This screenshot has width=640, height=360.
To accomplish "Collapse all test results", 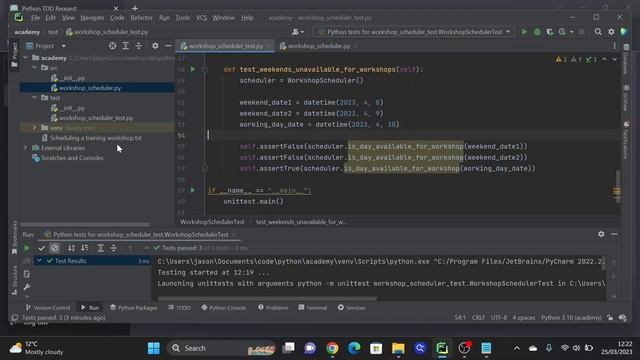I will tap(113, 248).
